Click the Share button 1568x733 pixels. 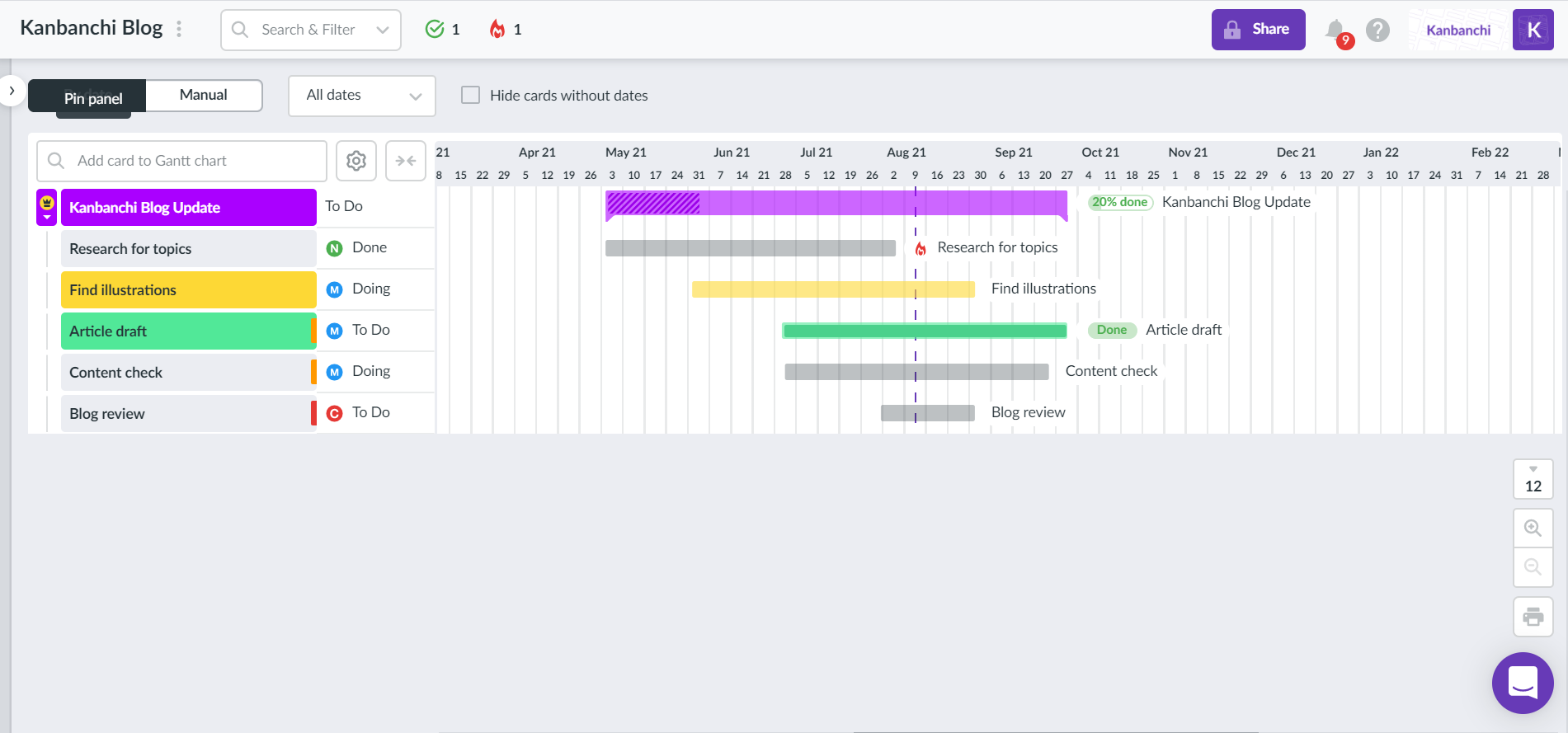click(x=1258, y=30)
